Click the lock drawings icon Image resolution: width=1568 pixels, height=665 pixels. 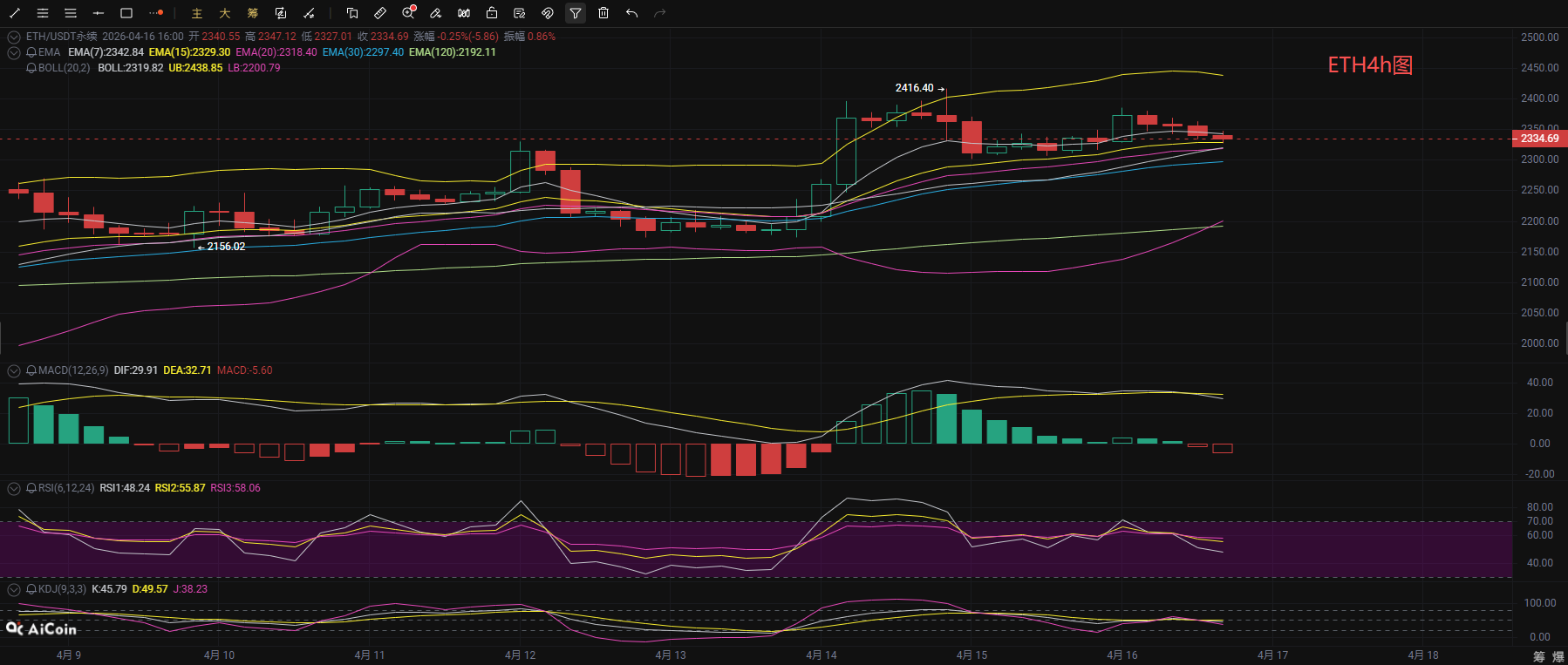point(492,13)
